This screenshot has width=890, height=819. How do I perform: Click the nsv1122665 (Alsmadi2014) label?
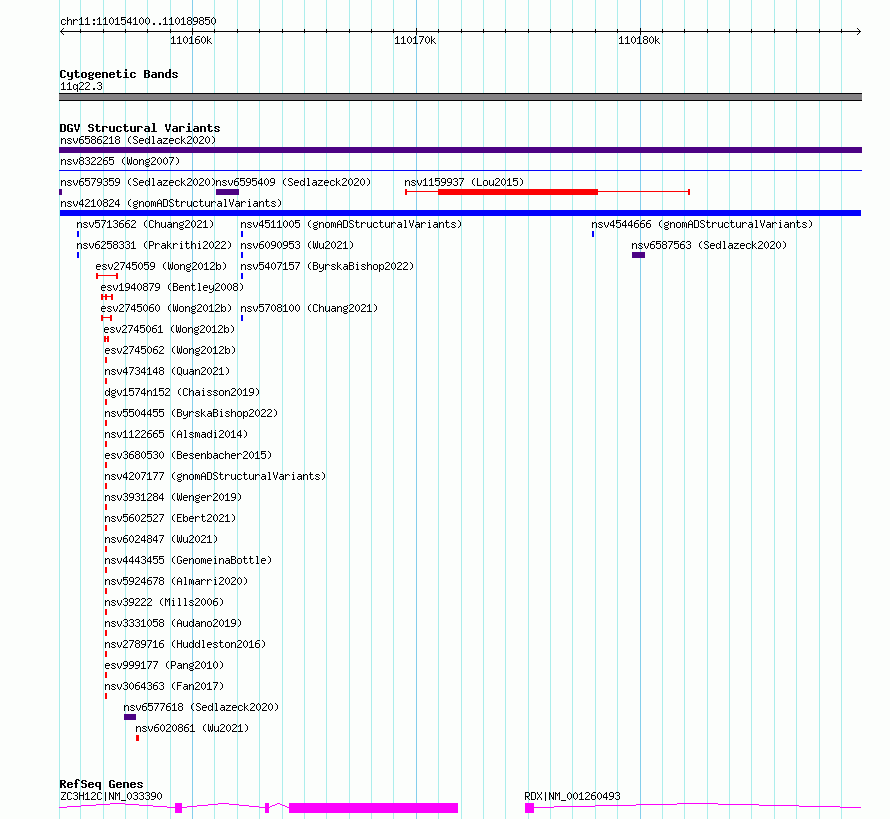coord(176,434)
